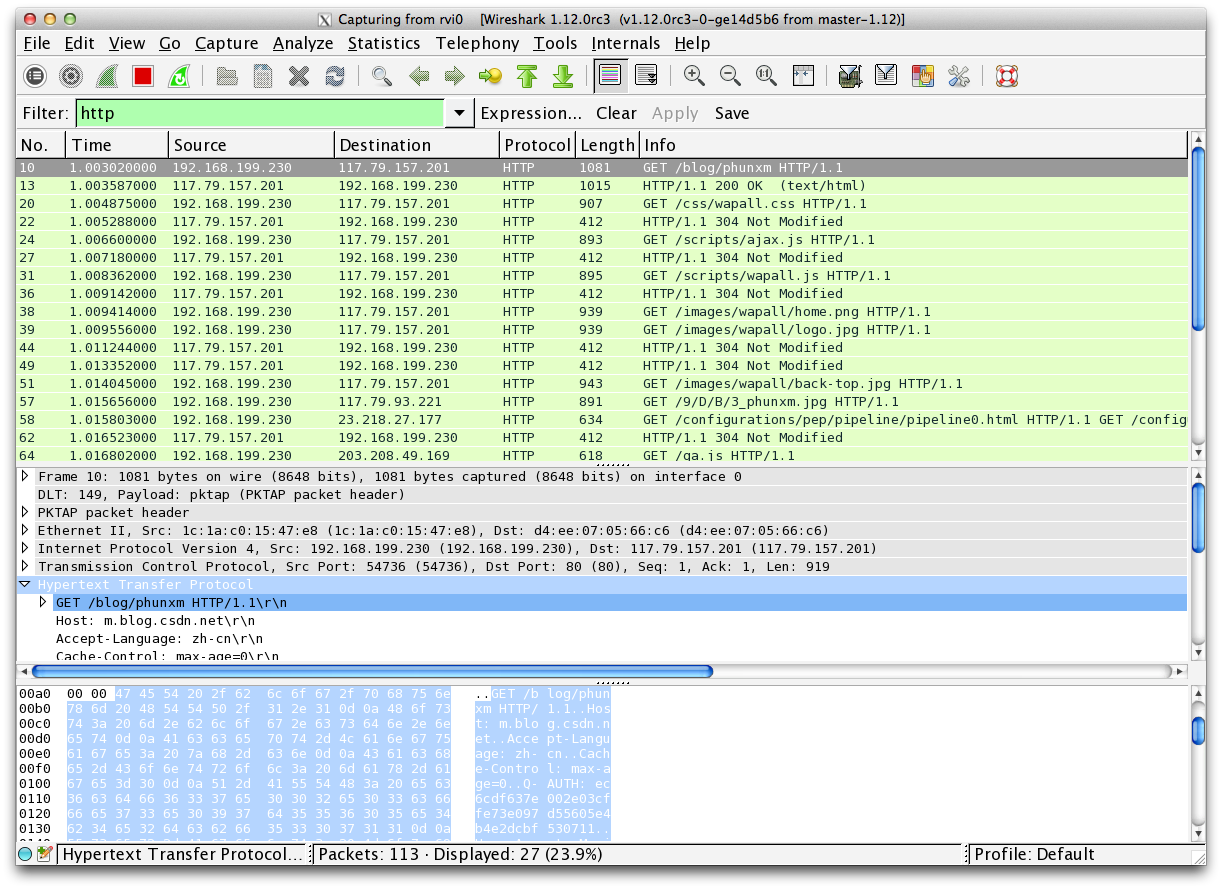The image size is (1222, 889).
Task: Restart the running capture icon
Action: (179, 76)
